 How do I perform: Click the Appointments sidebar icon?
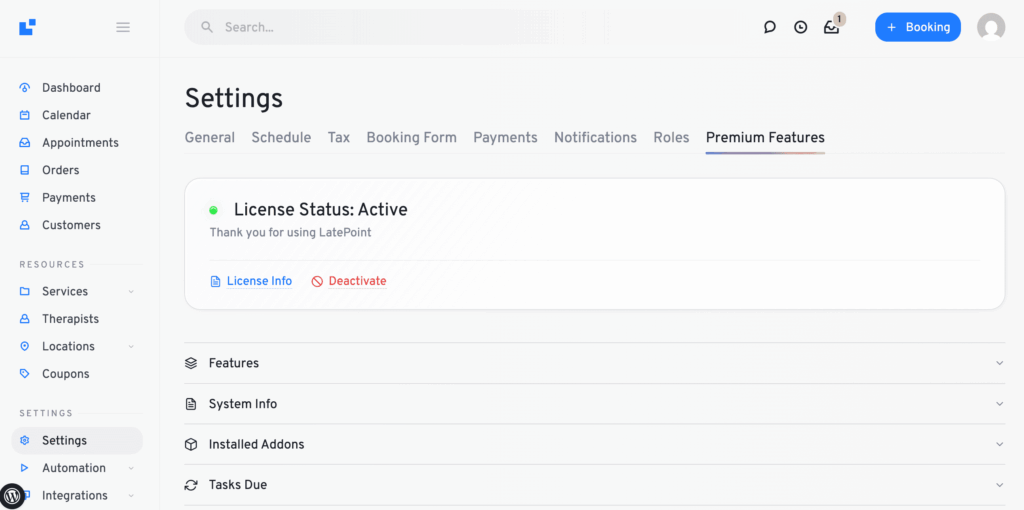coord(25,142)
